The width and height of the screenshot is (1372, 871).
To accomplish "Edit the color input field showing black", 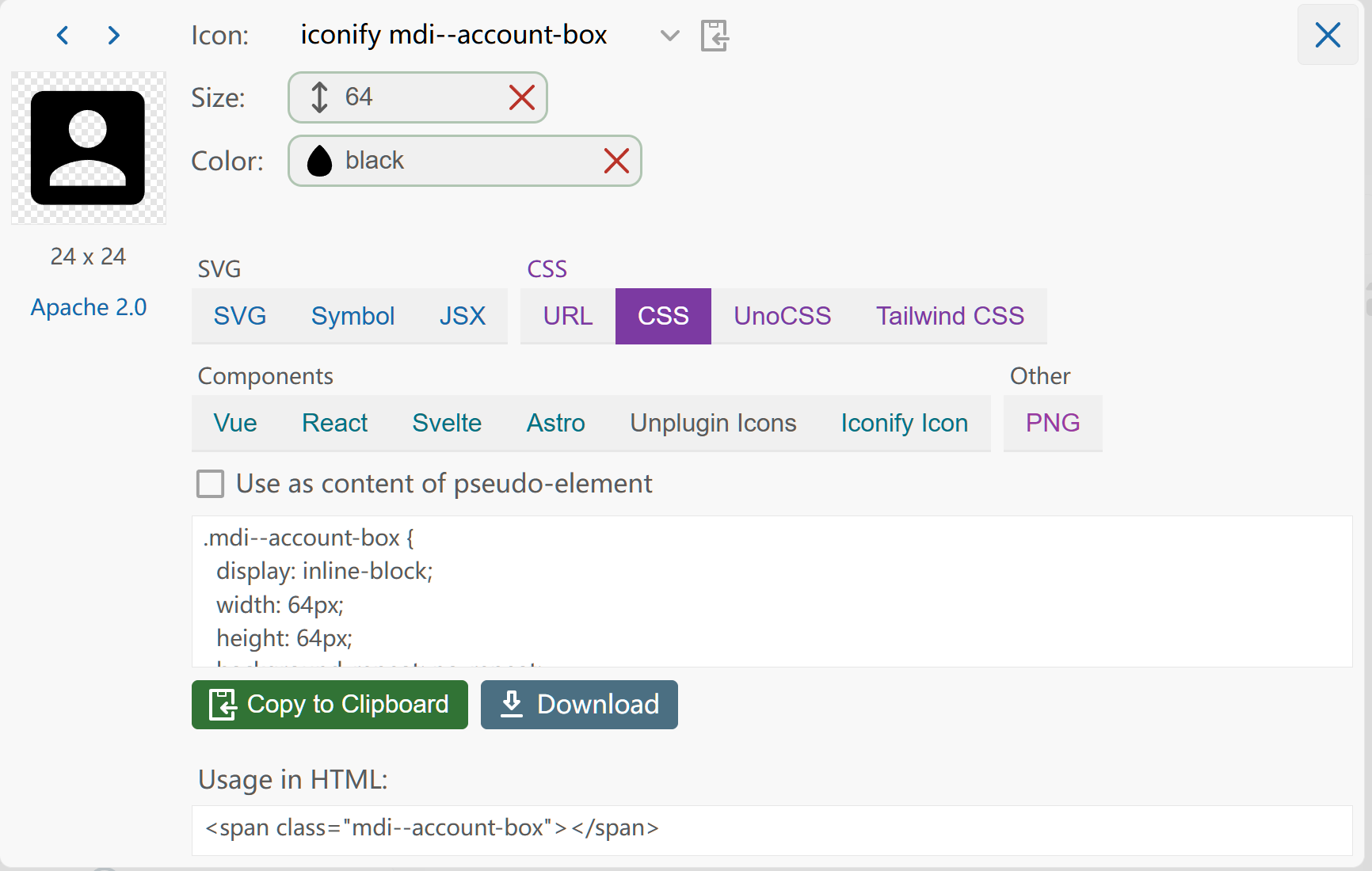I will click(465, 161).
